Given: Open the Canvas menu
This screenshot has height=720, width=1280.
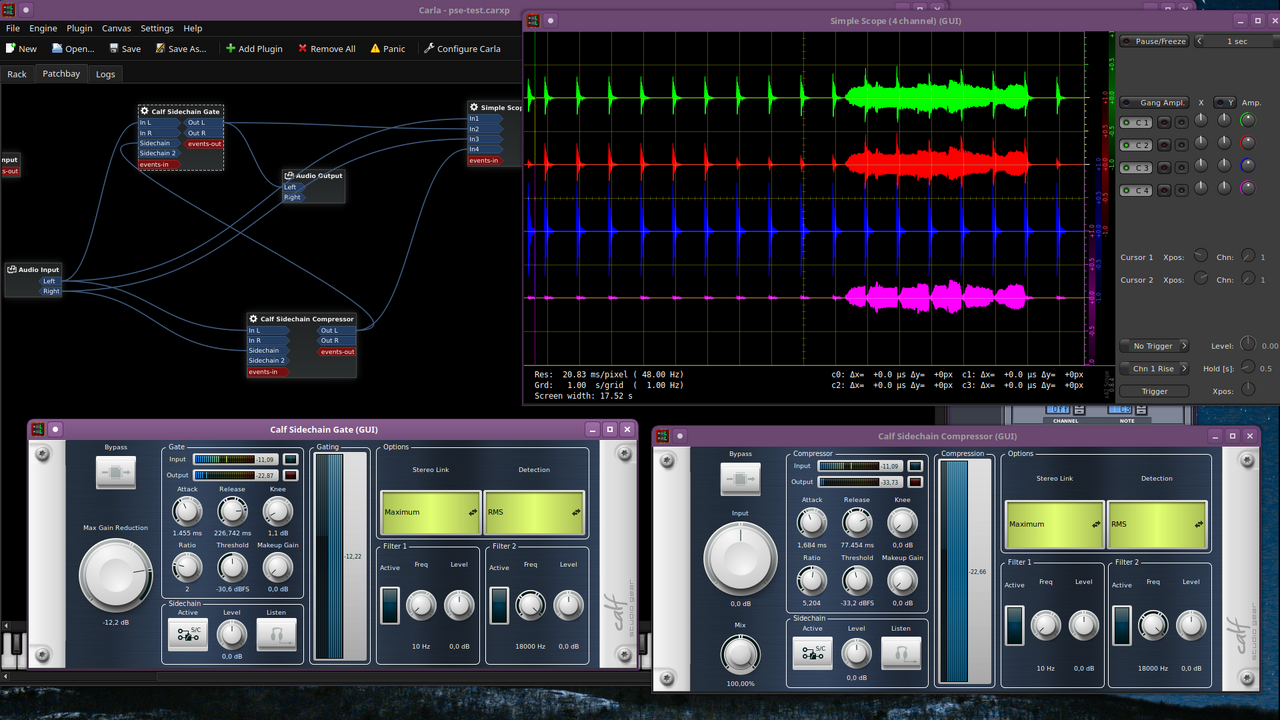Looking at the screenshot, I should coord(116,28).
